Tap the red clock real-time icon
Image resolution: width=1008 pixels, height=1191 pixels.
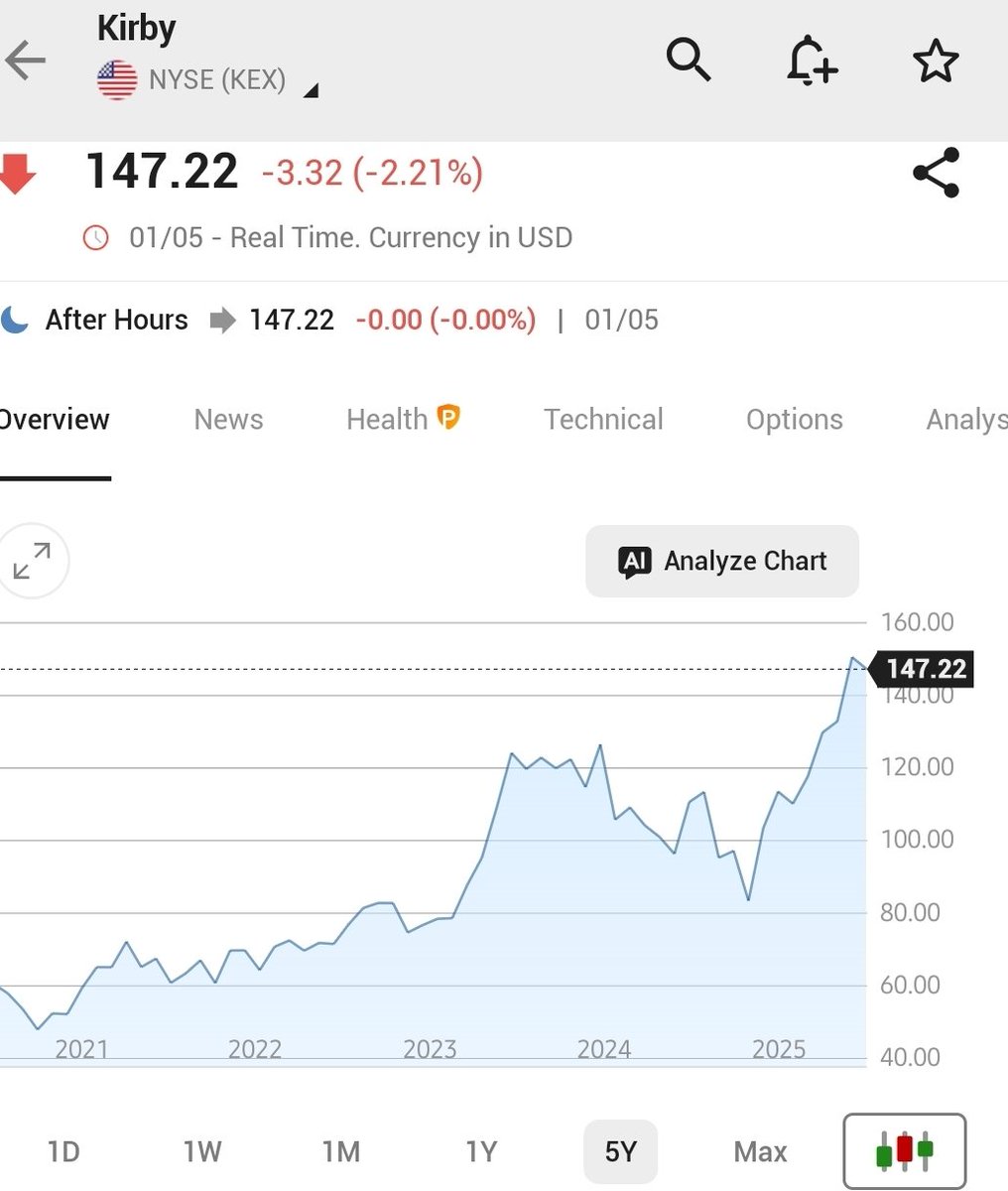(95, 238)
